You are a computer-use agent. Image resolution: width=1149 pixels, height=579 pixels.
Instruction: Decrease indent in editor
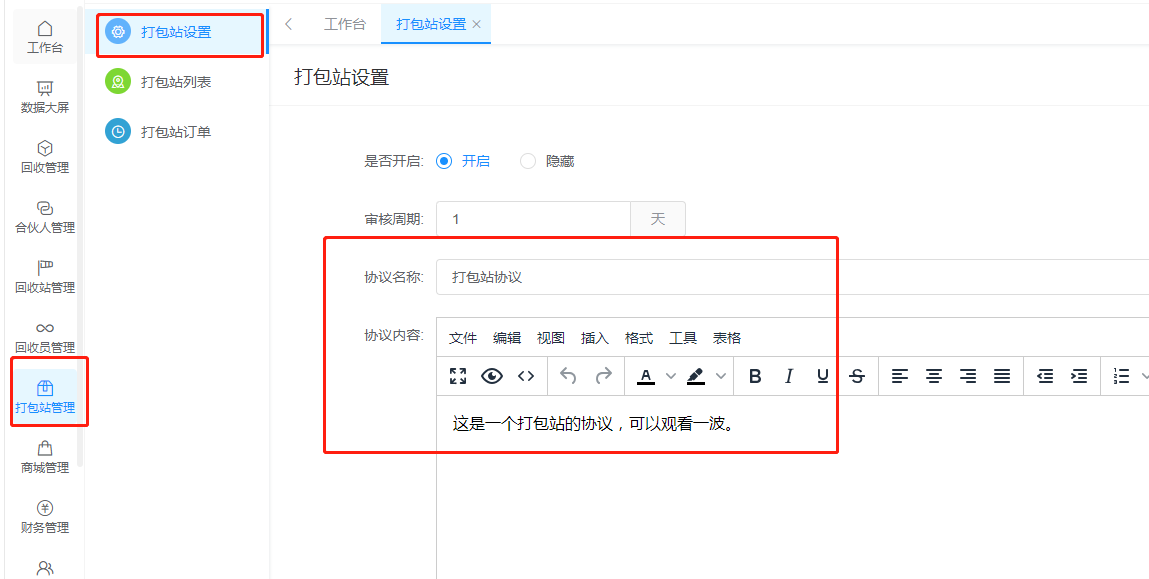(1045, 376)
